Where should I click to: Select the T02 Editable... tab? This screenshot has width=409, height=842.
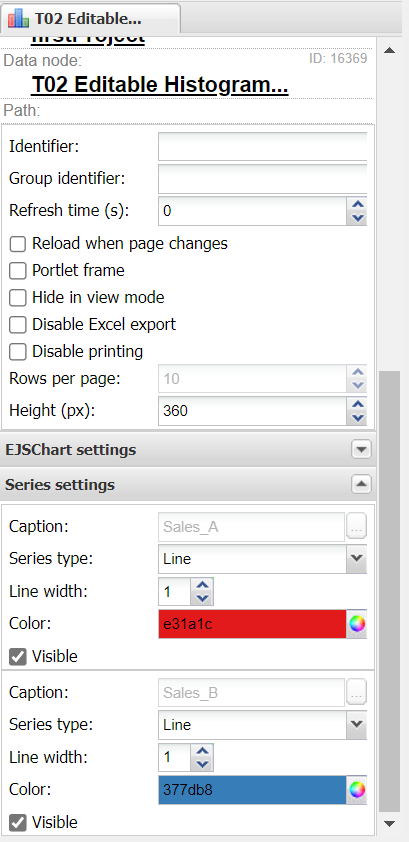[90, 19]
